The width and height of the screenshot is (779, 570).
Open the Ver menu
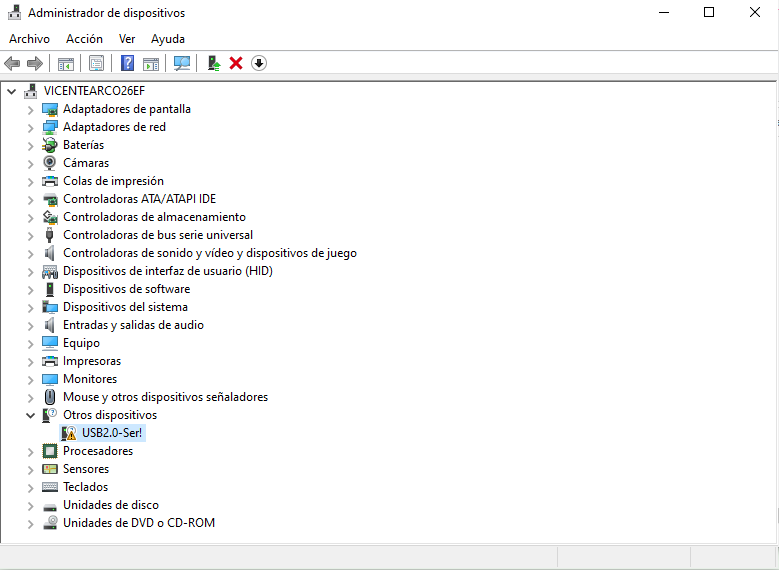pos(127,39)
